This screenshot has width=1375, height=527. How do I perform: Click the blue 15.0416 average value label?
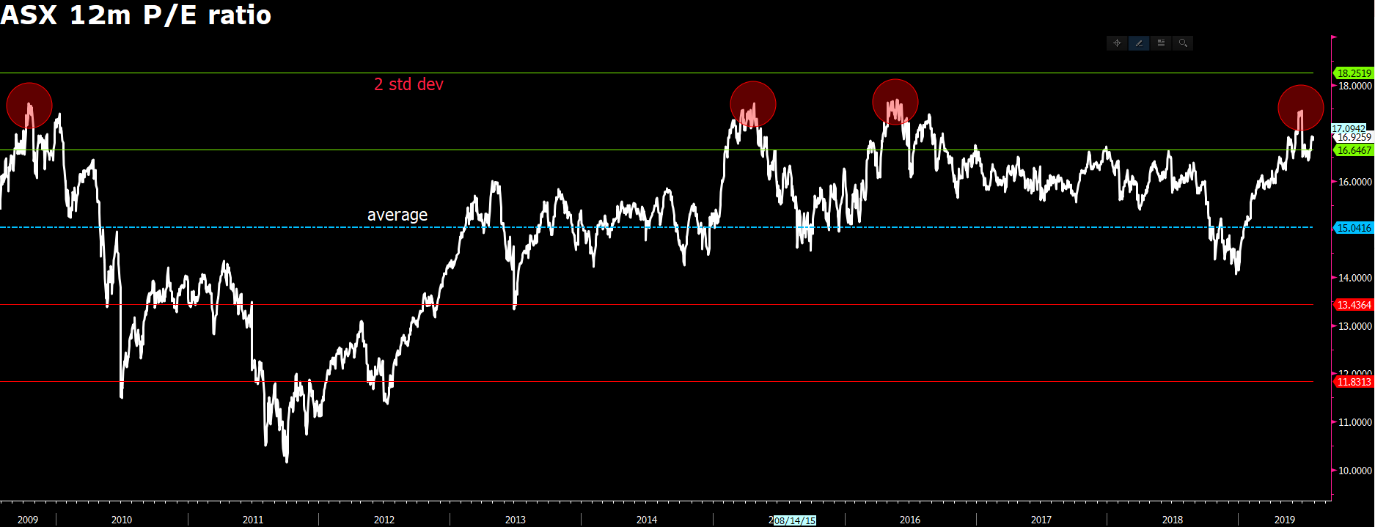pyautogui.click(x=1354, y=228)
